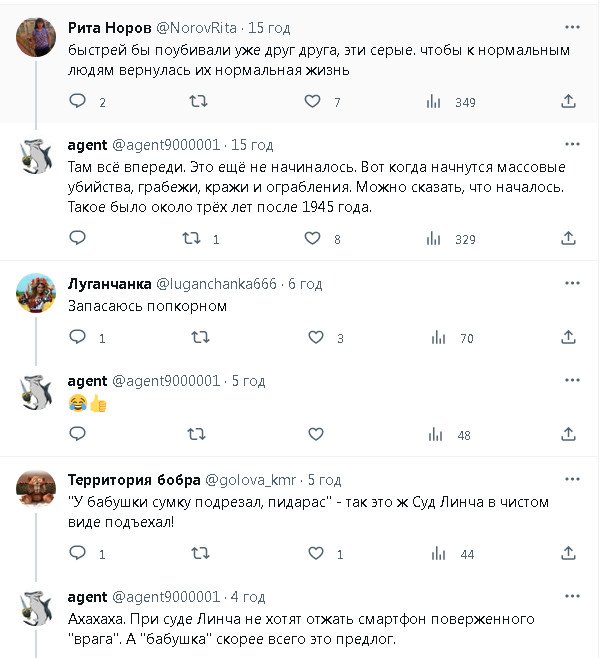
Task: Click Территория бобра's profile picture
Action: coord(36,489)
